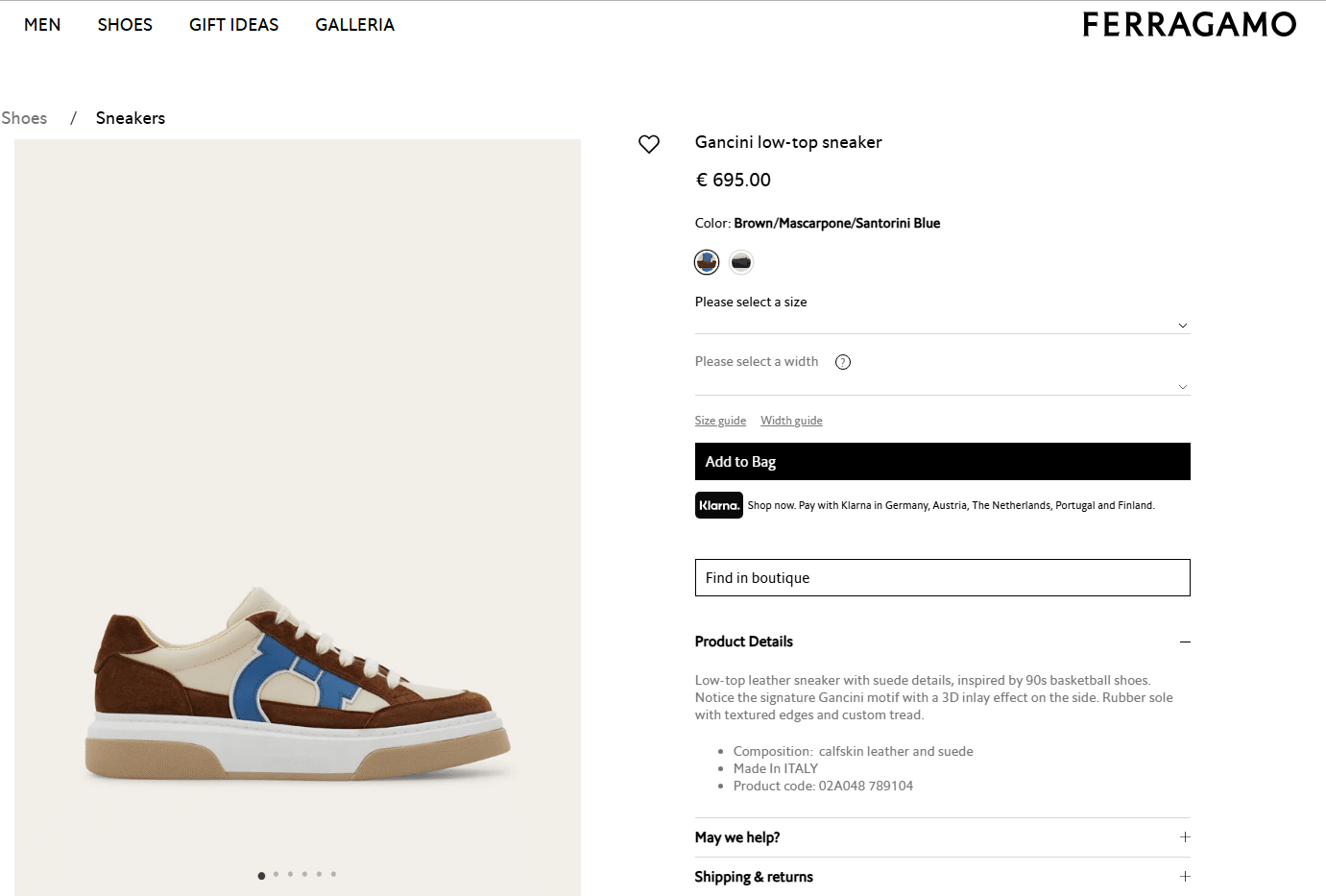Open the size selection dropdown

(x=942, y=325)
